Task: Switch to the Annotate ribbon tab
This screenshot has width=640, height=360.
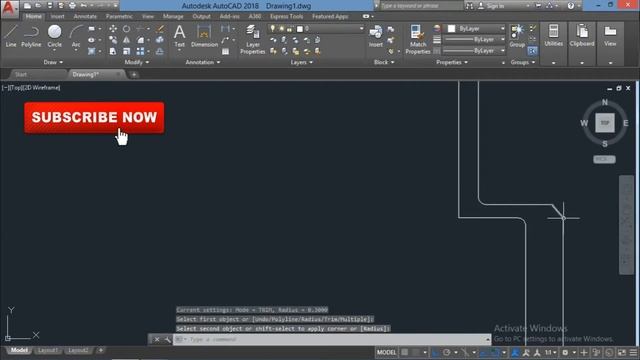Action: pyautogui.click(x=85, y=16)
